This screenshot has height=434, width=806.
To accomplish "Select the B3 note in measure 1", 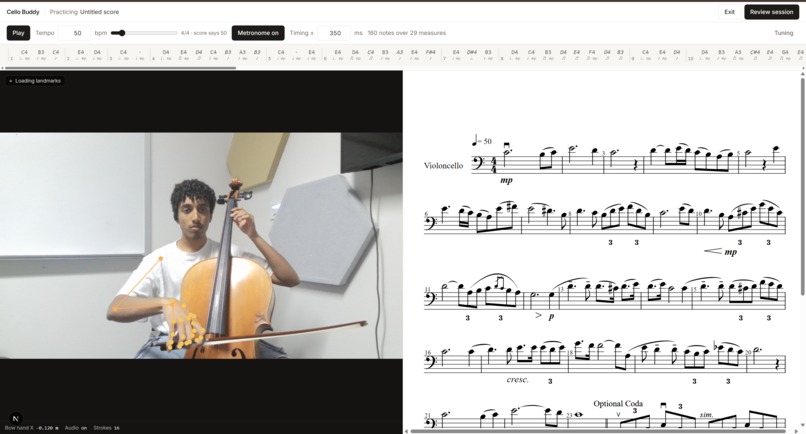I will pyautogui.click(x=41, y=52).
